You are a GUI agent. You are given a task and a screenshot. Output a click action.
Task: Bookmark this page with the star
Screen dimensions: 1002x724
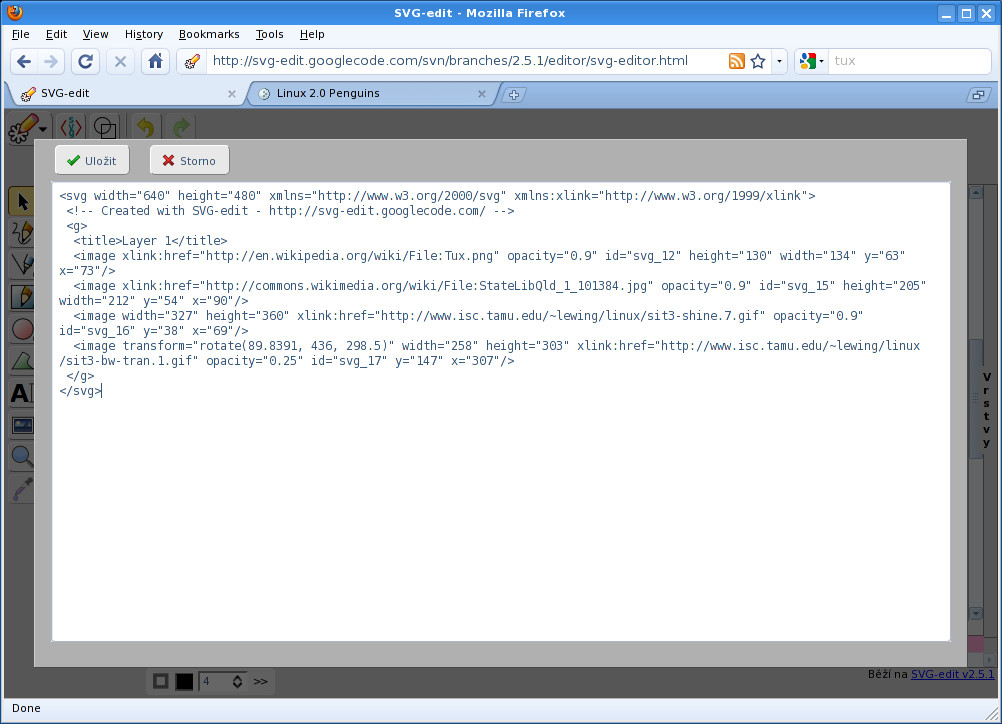[758, 61]
